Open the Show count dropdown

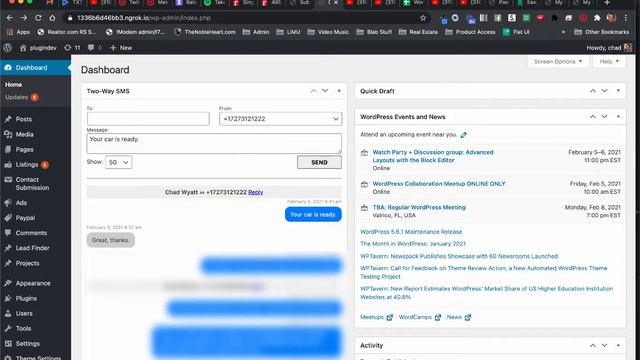(118, 162)
